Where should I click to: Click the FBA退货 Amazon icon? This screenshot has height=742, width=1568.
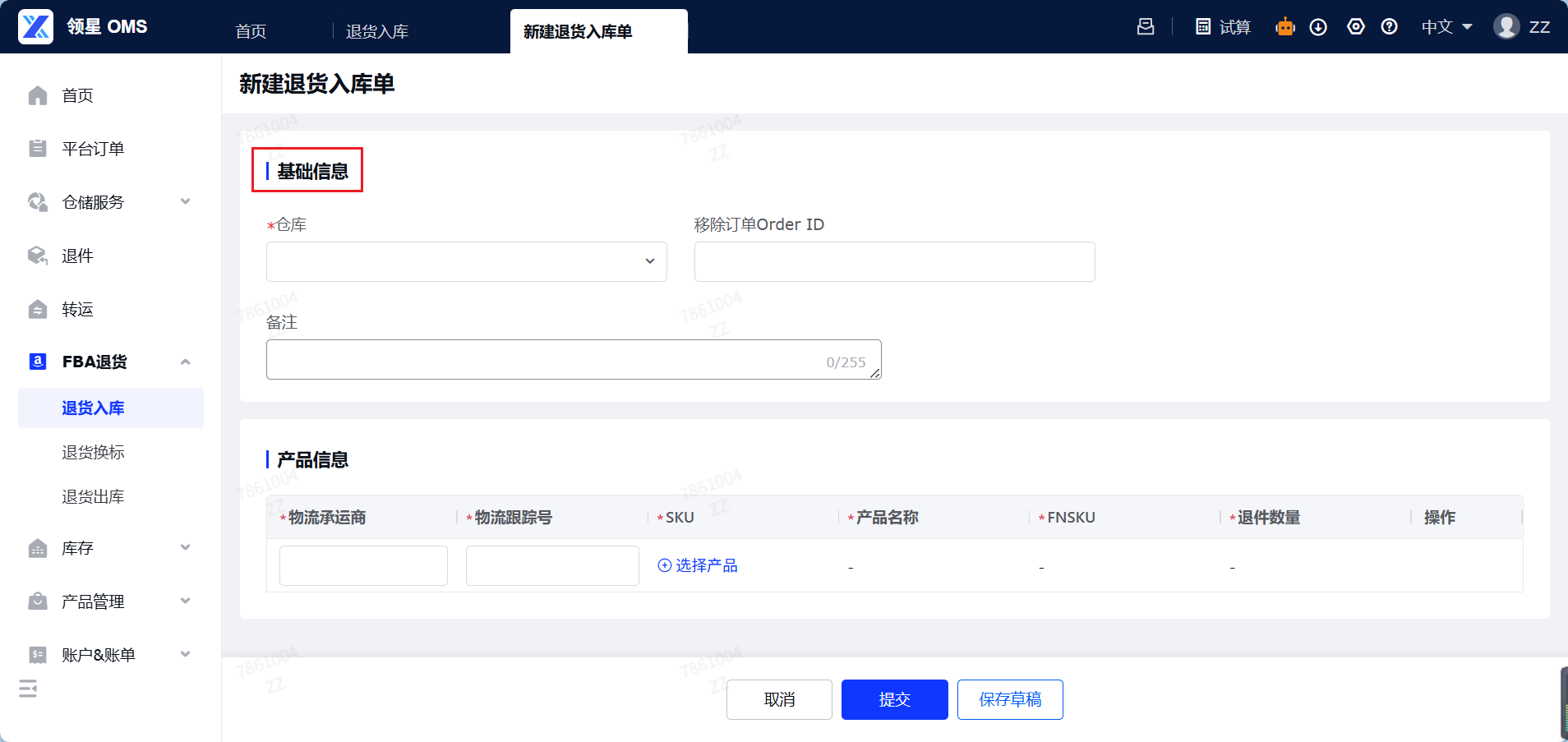(x=38, y=362)
